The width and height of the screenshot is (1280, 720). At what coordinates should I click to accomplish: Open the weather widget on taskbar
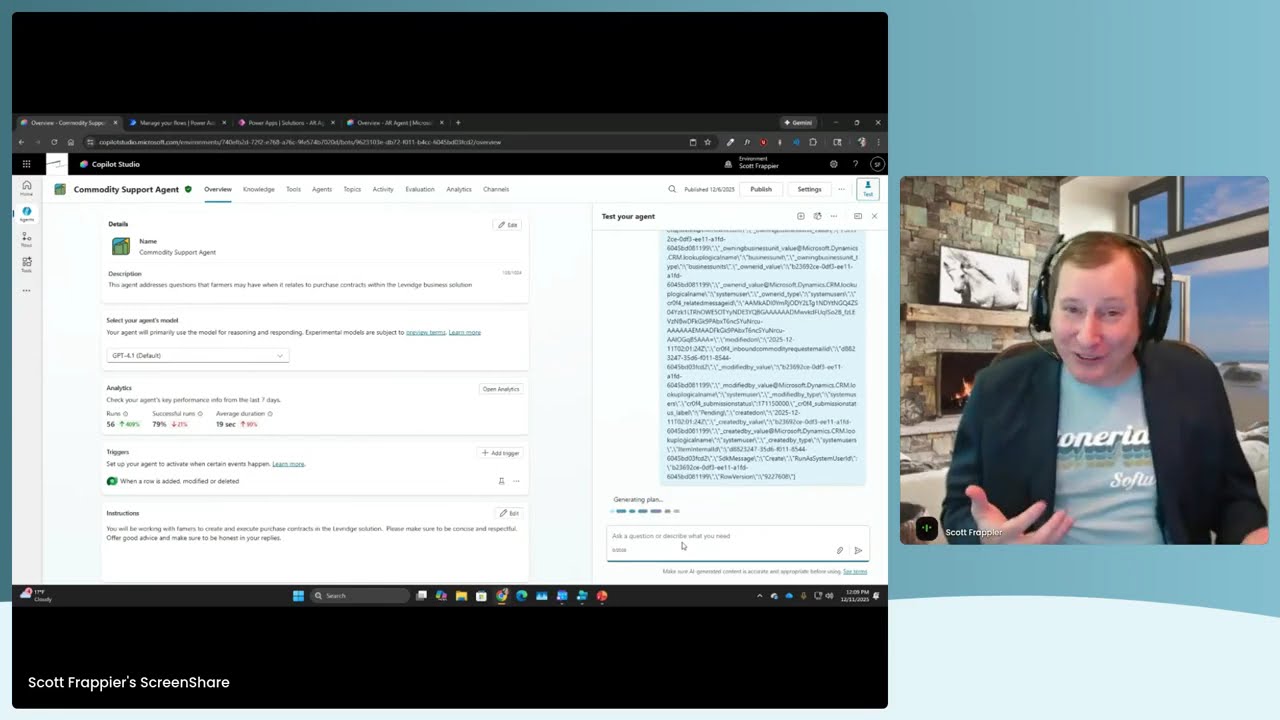click(x=36, y=595)
